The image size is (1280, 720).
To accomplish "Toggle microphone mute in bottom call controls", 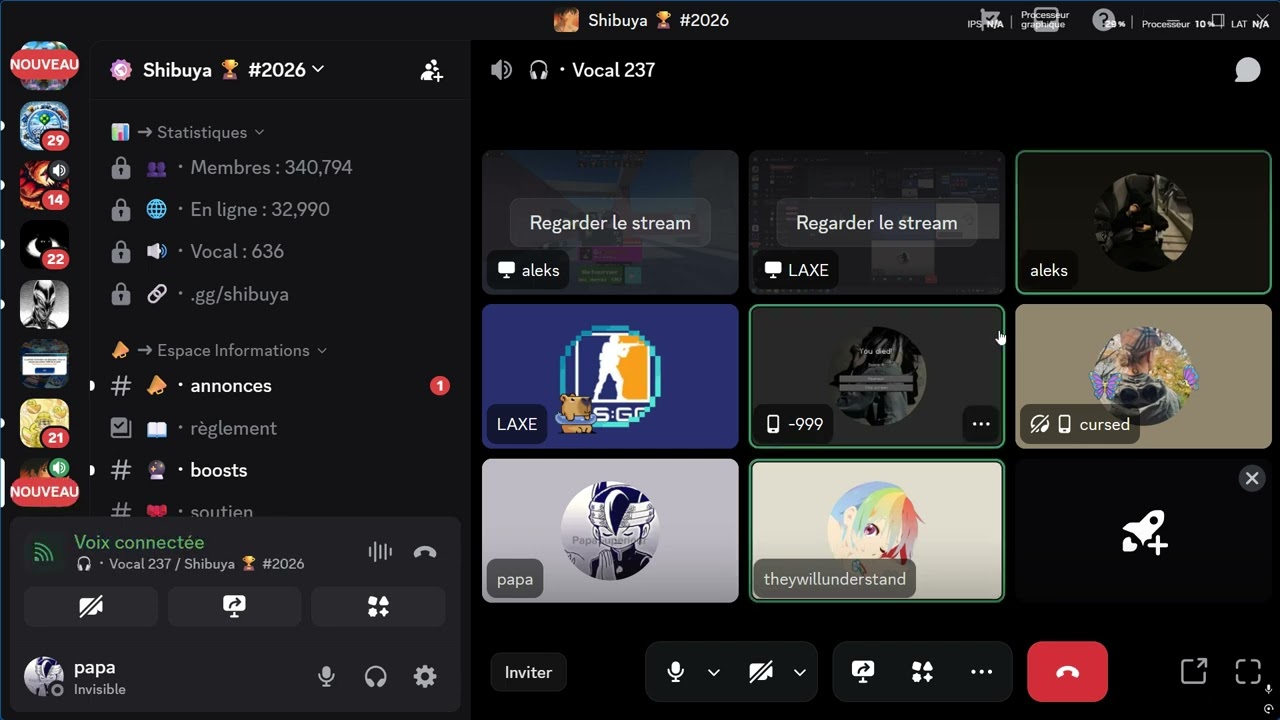I will click(676, 672).
